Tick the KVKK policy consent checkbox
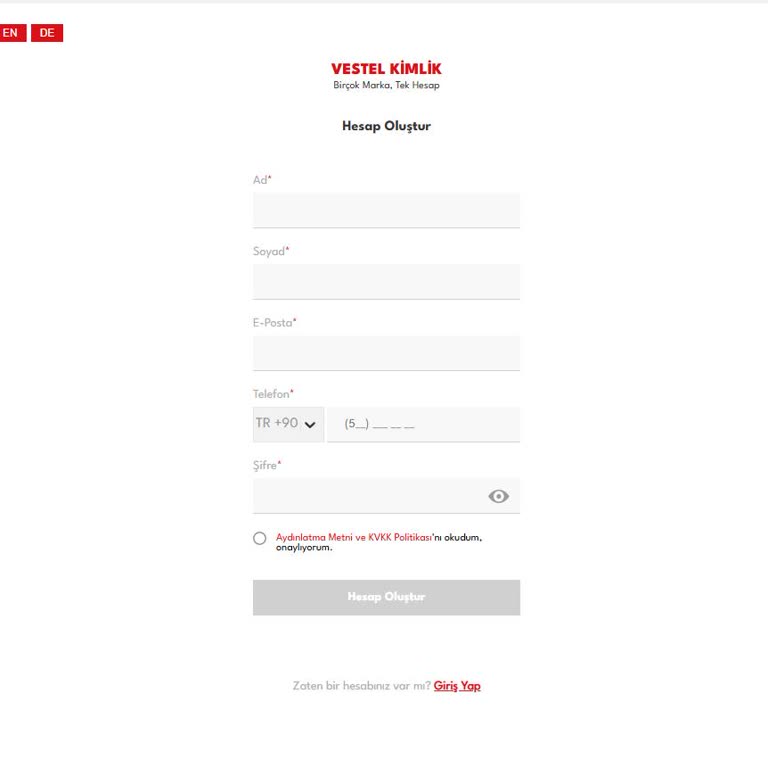This screenshot has height=768, width=768. [x=260, y=538]
